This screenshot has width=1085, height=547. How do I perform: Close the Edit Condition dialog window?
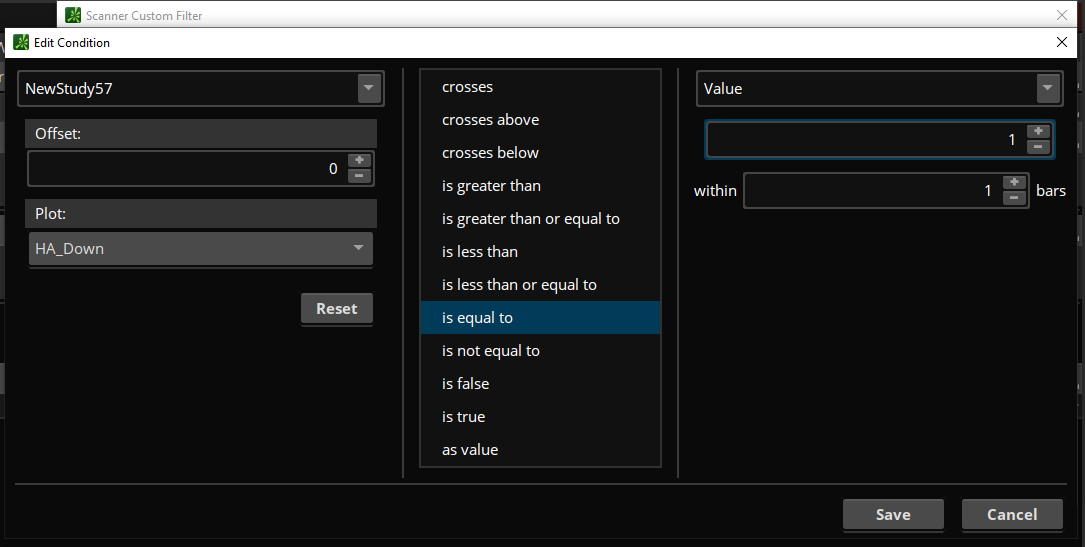coord(1062,42)
